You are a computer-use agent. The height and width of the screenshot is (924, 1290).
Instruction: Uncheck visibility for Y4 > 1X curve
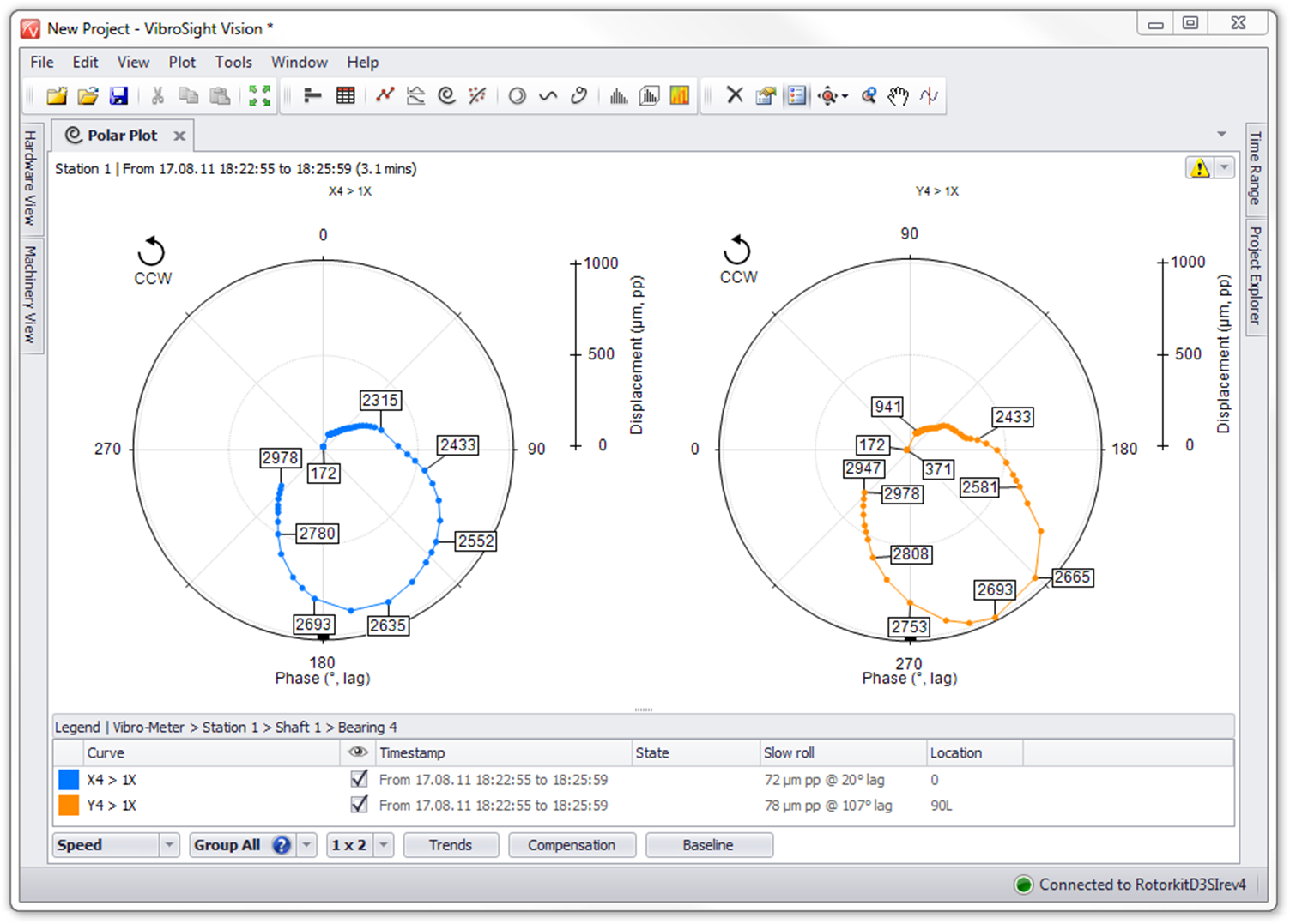pos(360,805)
